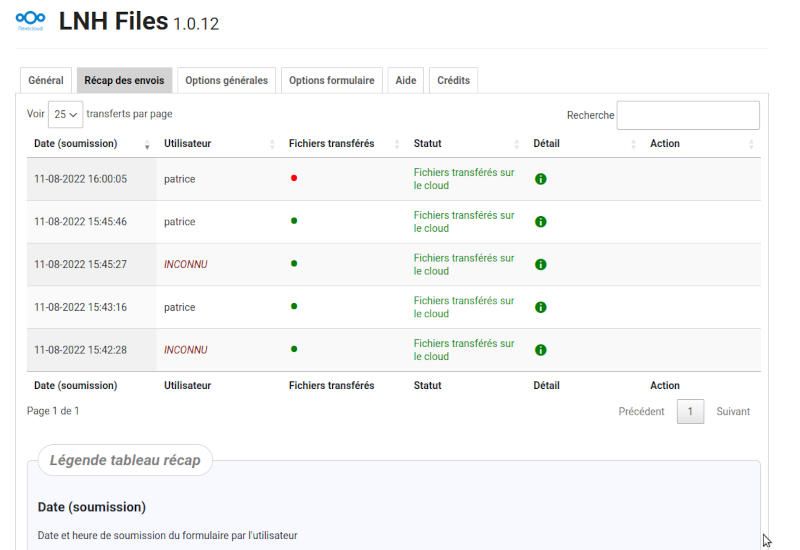This screenshot has width=800, height=550.
Task: Click version number 1.0.12
Action: 196,24
